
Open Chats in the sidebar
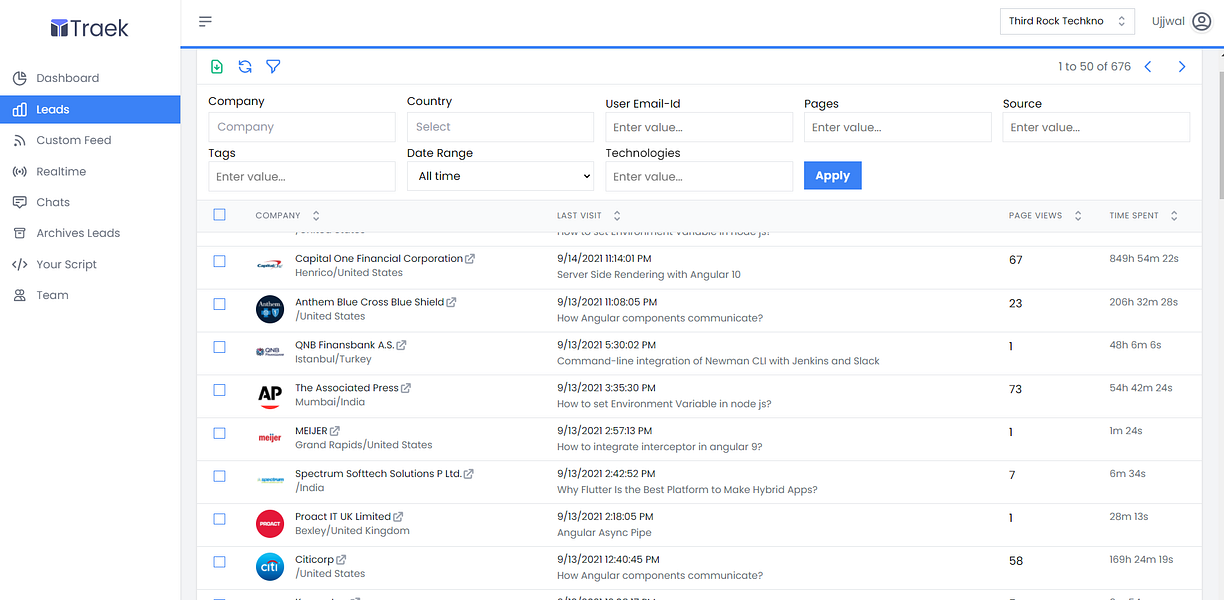coord(90,202)
